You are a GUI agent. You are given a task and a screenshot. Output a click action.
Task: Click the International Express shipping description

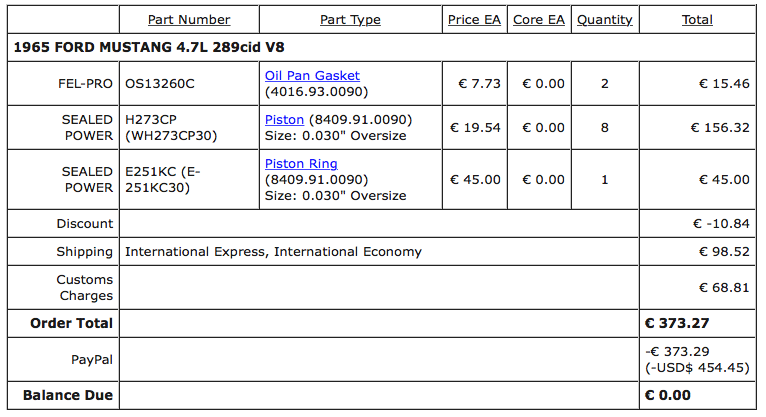click(x=273, y=252)
